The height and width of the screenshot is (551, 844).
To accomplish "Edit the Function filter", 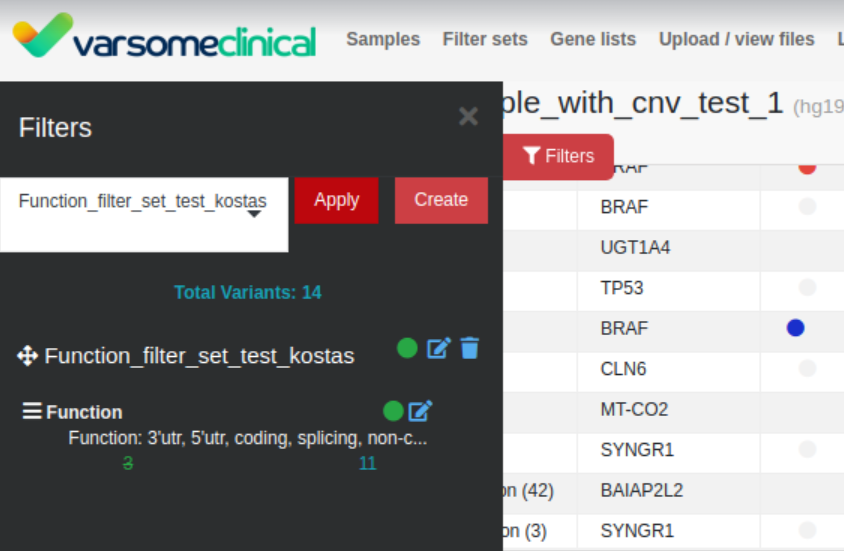I will click(x=420, y=410).
